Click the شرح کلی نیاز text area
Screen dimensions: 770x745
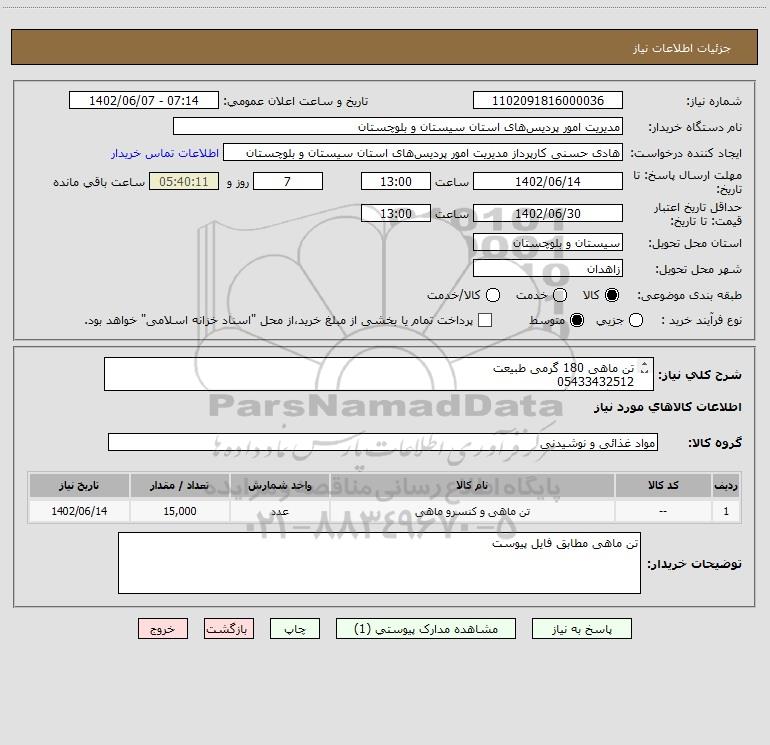(379, 374)
